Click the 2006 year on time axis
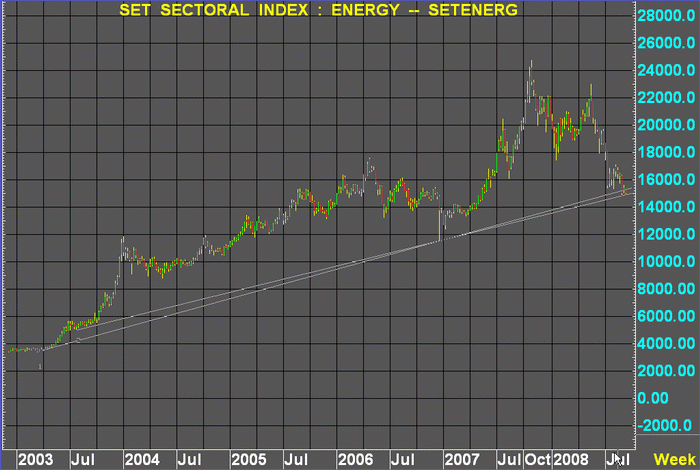The image size is (700, 470). tap(355, 460)
